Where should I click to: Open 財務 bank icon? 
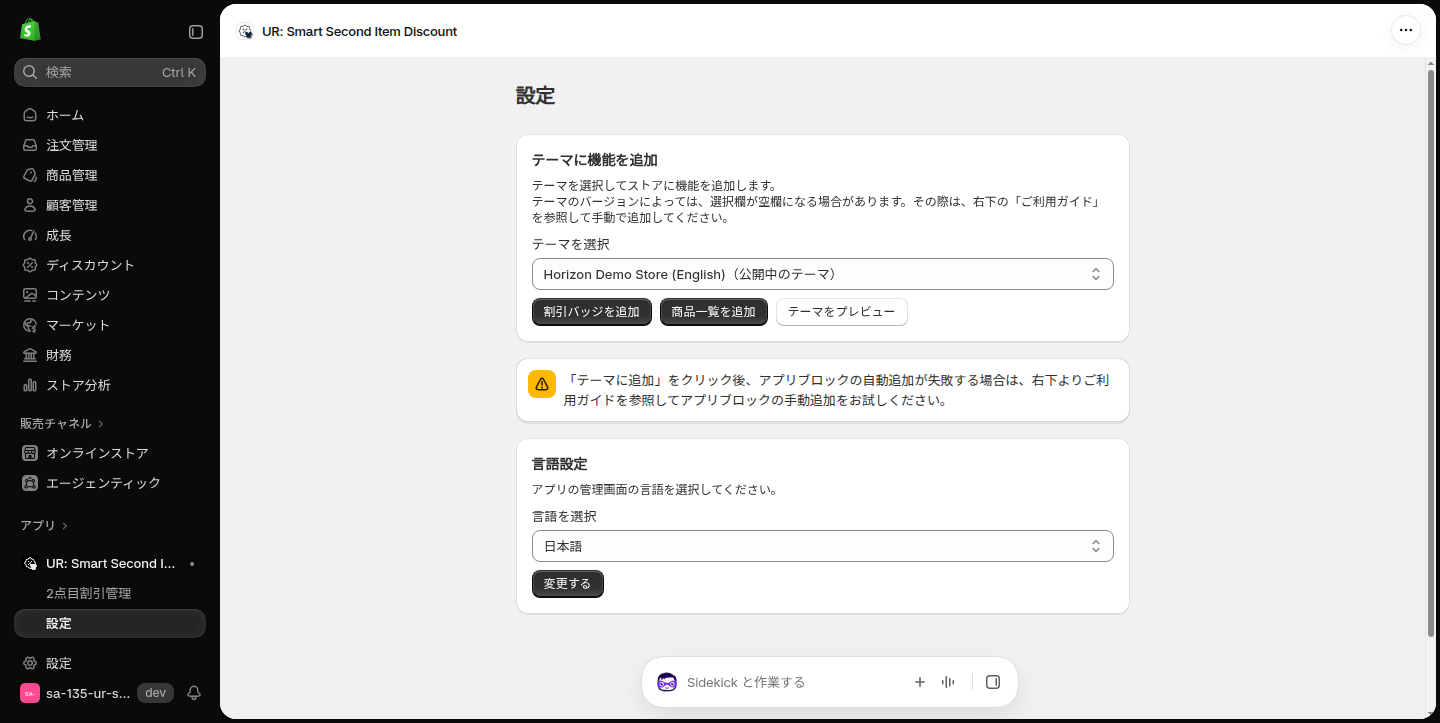pos(30,355)
